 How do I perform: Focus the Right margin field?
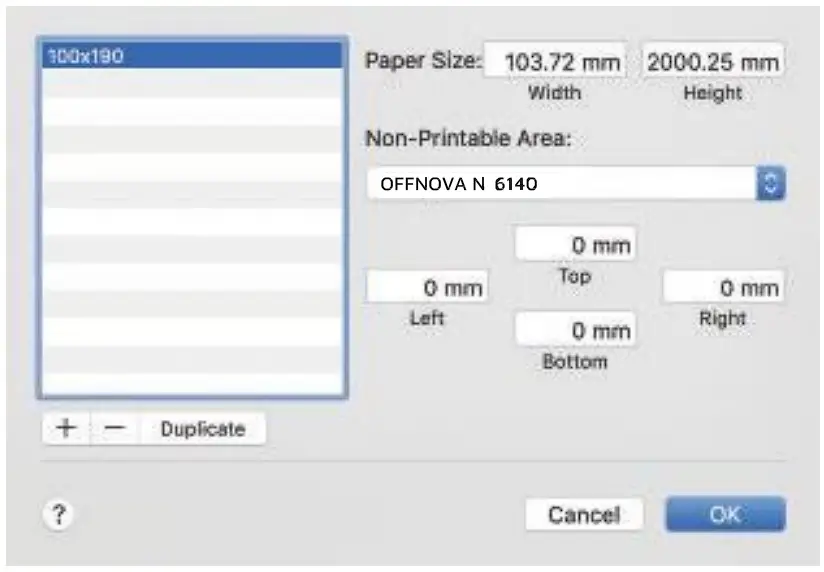click(x=723, y=288)
